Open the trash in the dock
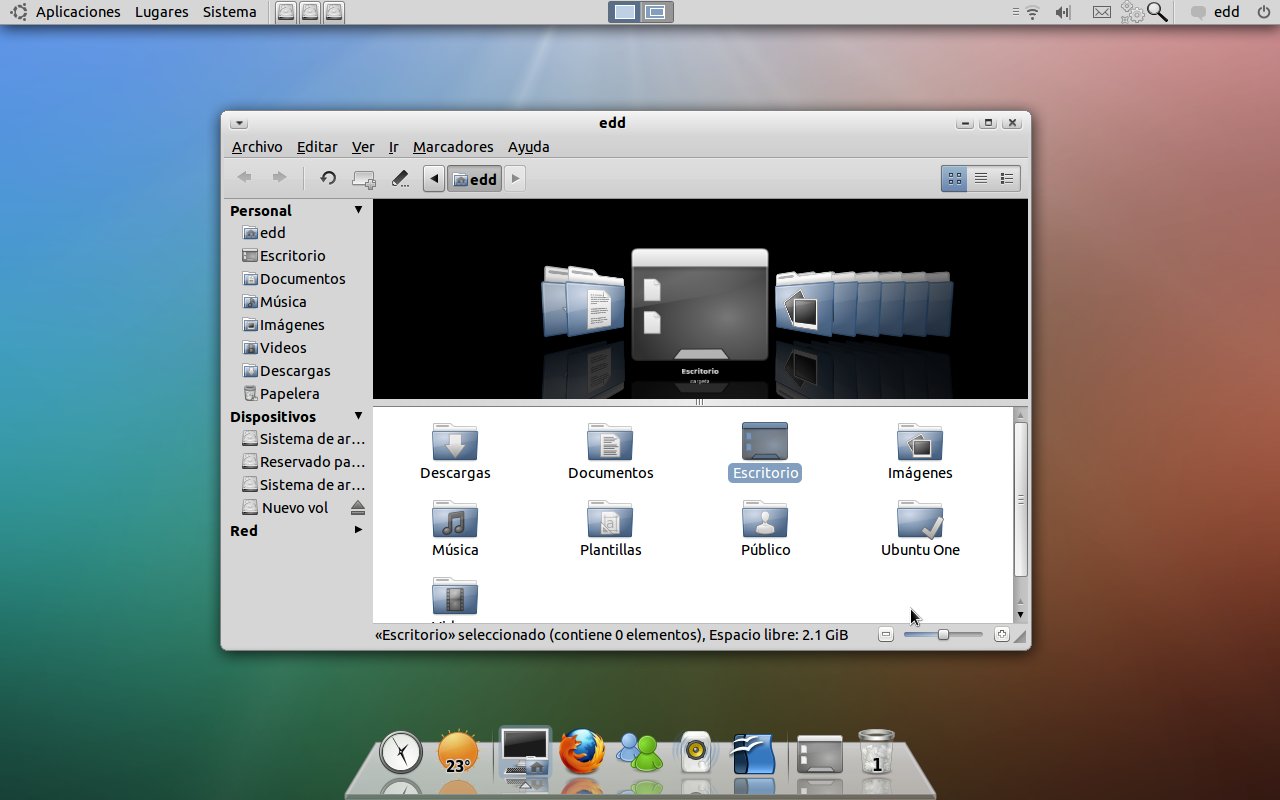1280x800 pixels. [876, 752]
